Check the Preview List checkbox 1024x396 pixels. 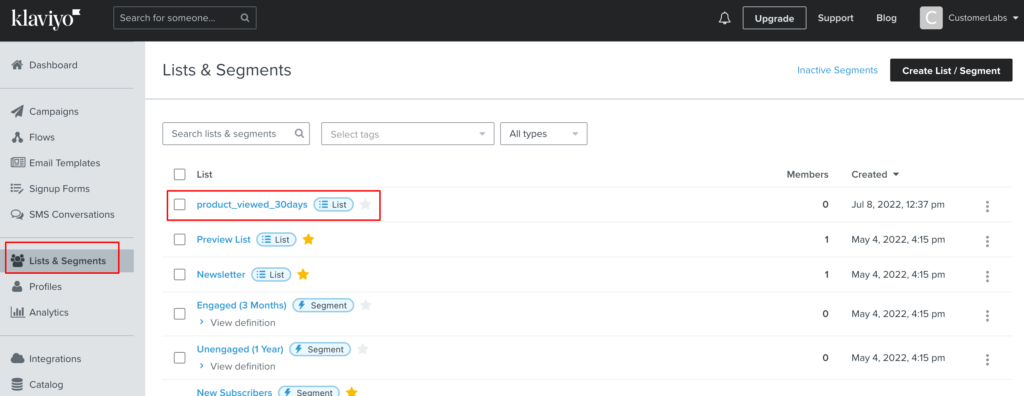[180, 239]
